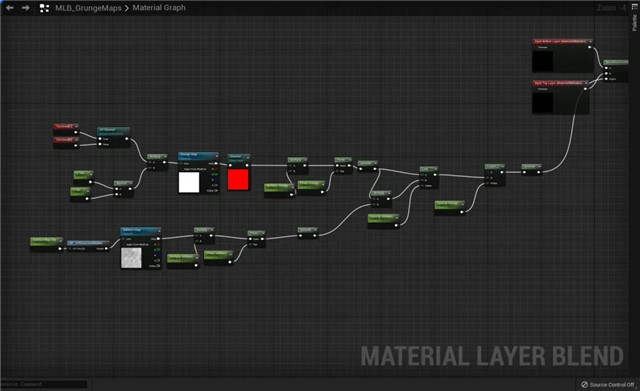The height and width of the screenshot is (391, 640).
Task: Click the forward navigation arrow
Action: click(25, 8)
